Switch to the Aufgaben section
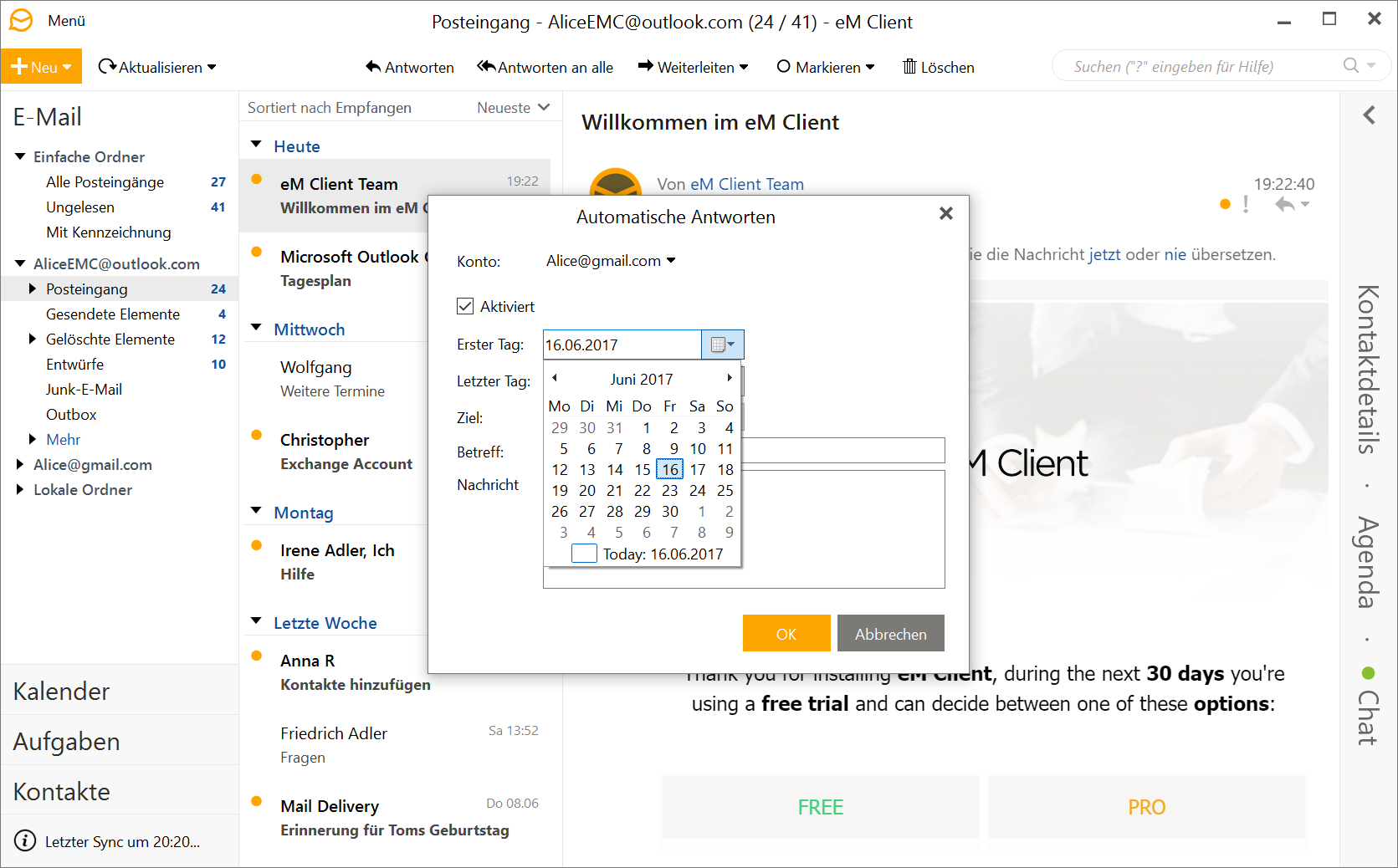This screenshot has width=1398, height=868. pos(120,741)
